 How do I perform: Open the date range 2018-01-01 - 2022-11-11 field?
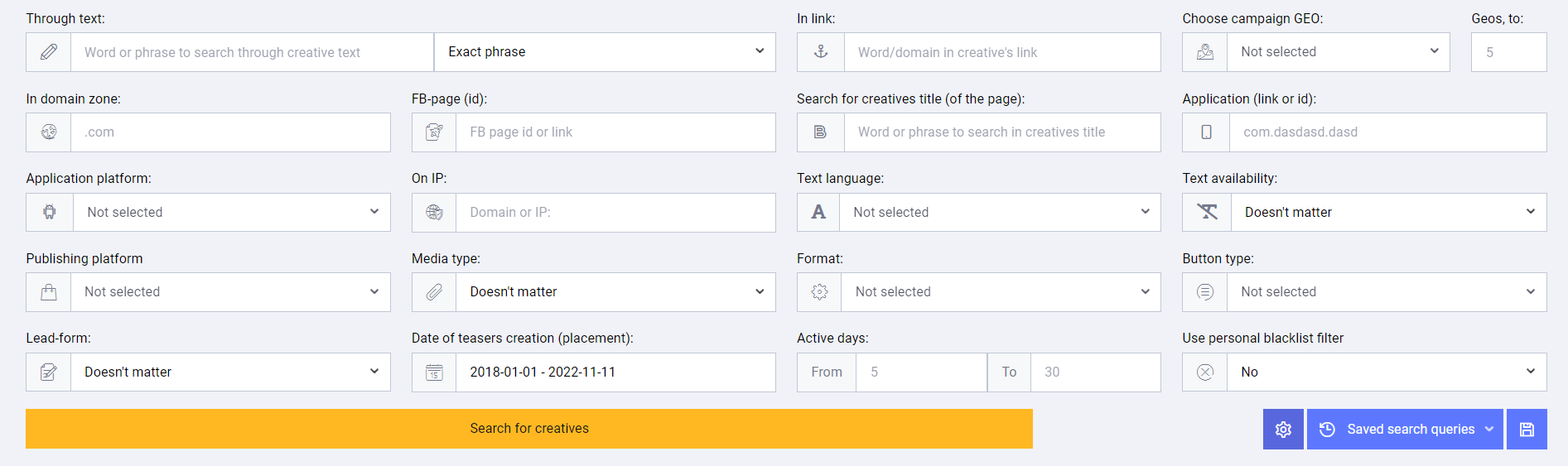615,372
